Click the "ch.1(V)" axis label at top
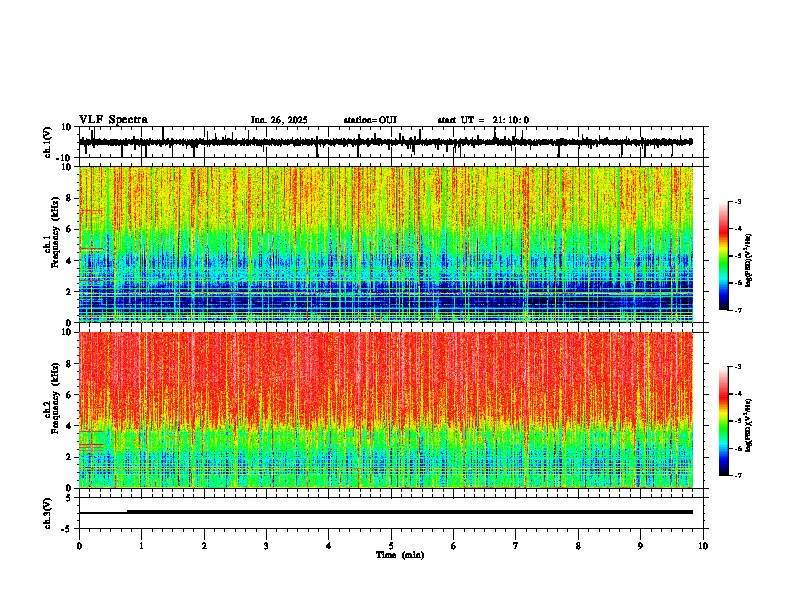Screen dimensions: 792x612 48,142
